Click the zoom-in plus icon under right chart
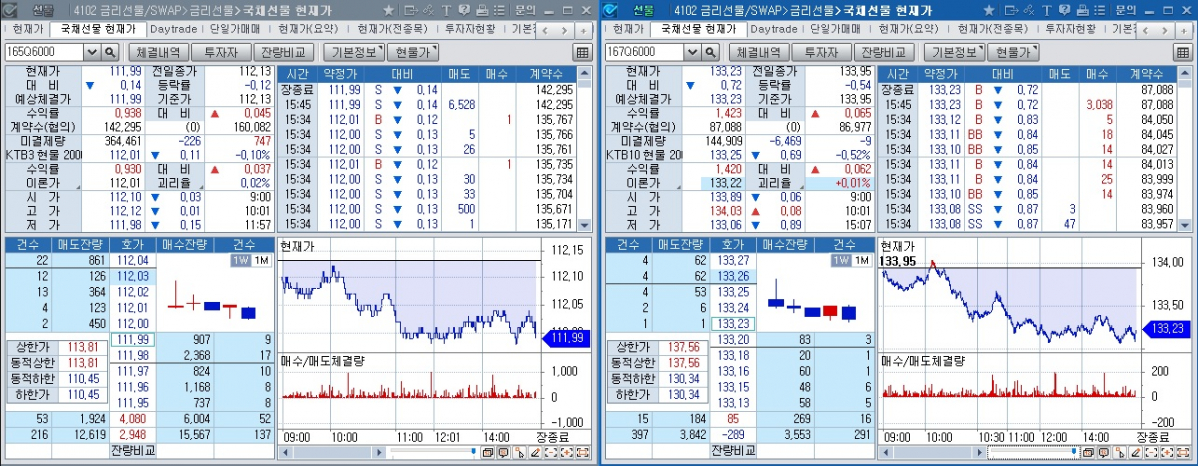The height and width of the screenshot is (466, 1198). pos(1167,452)
